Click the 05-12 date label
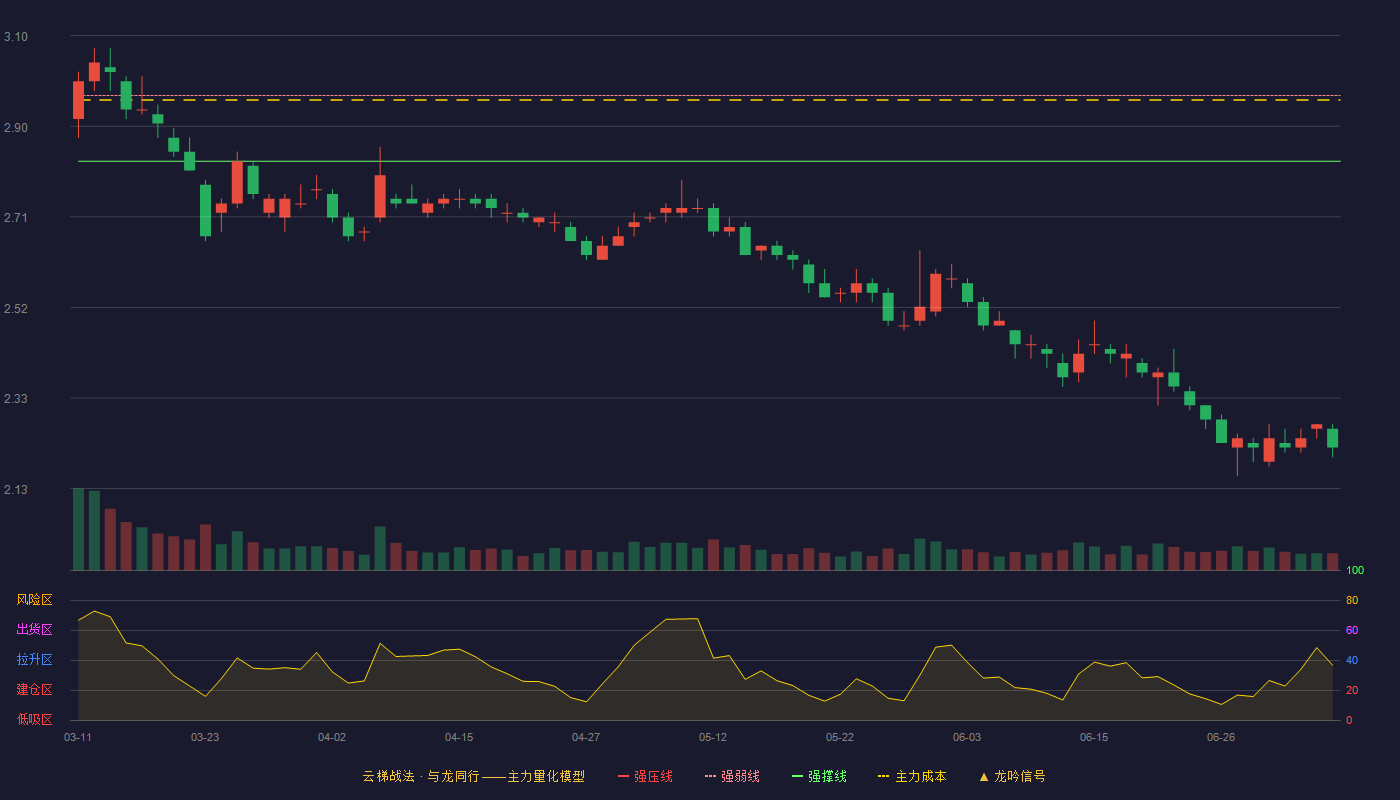The width and height of the screenshot is (1400, 800). (713, 737)
